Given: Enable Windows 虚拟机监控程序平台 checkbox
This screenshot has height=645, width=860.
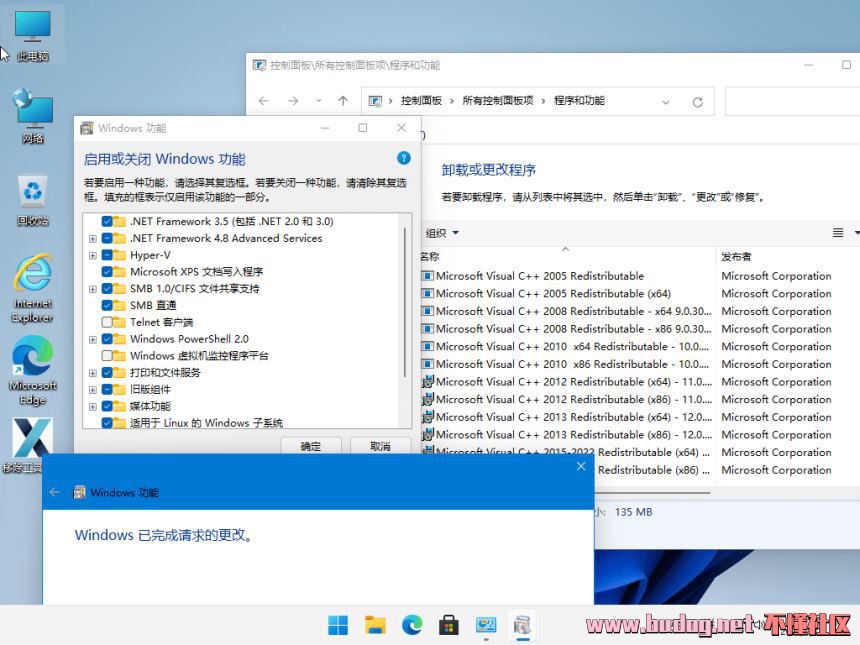Looking at the screenshot, I should [107, 356].
